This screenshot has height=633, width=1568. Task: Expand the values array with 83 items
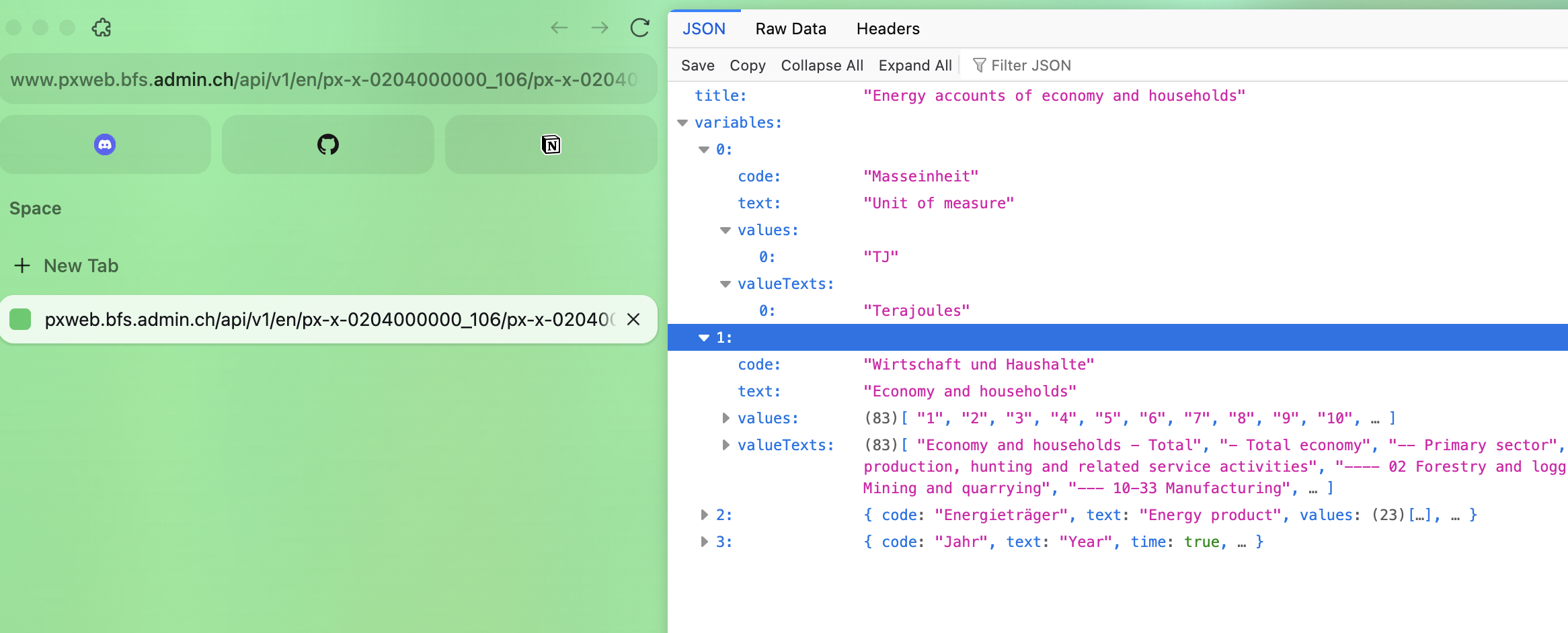[726, 418]
